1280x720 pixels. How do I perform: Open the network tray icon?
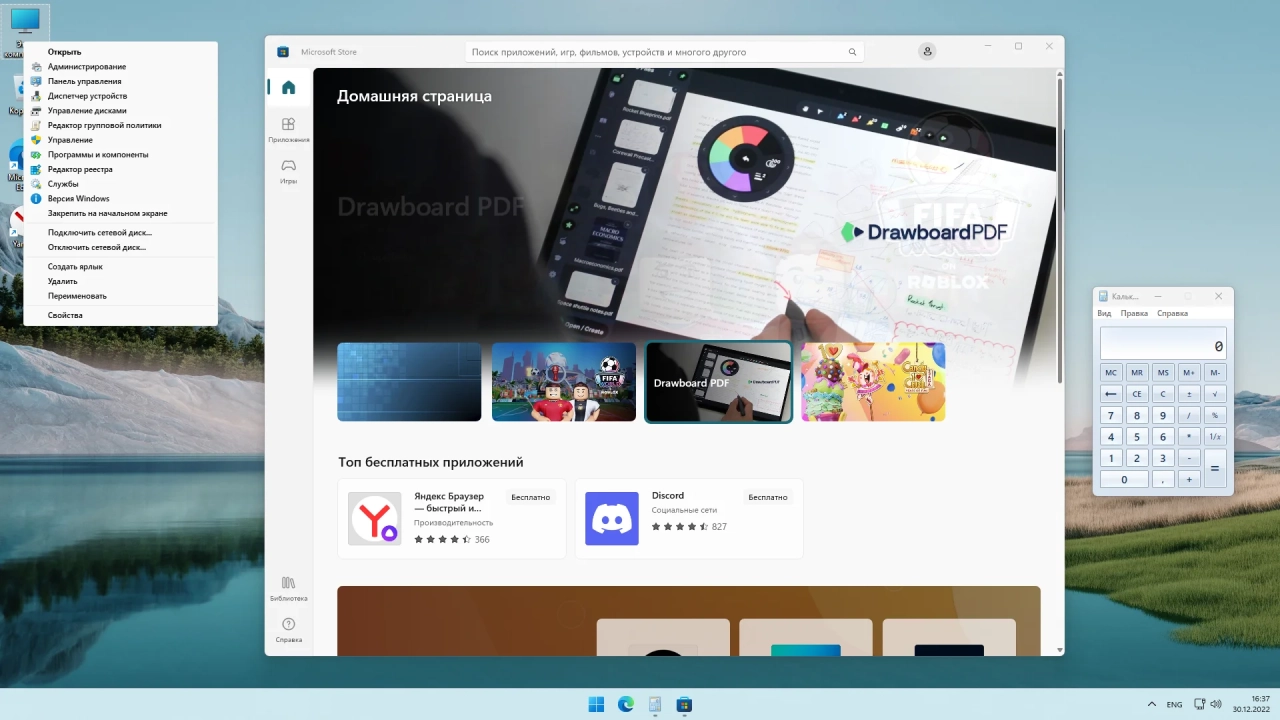(1198, 704)
